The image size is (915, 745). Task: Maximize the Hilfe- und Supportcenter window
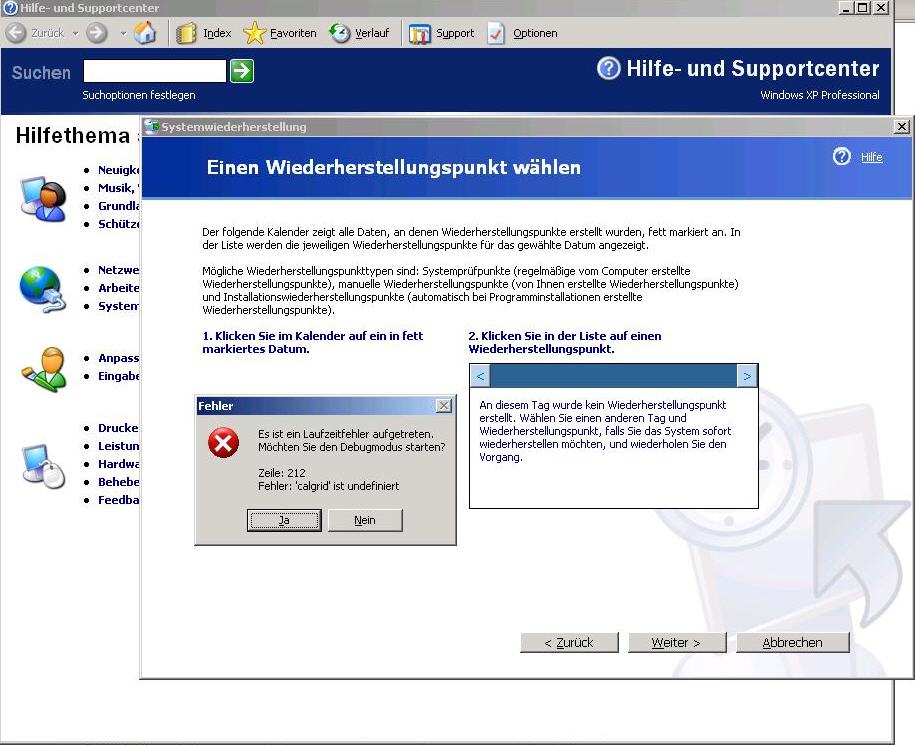pyautogui.click(x=863, y=8)
